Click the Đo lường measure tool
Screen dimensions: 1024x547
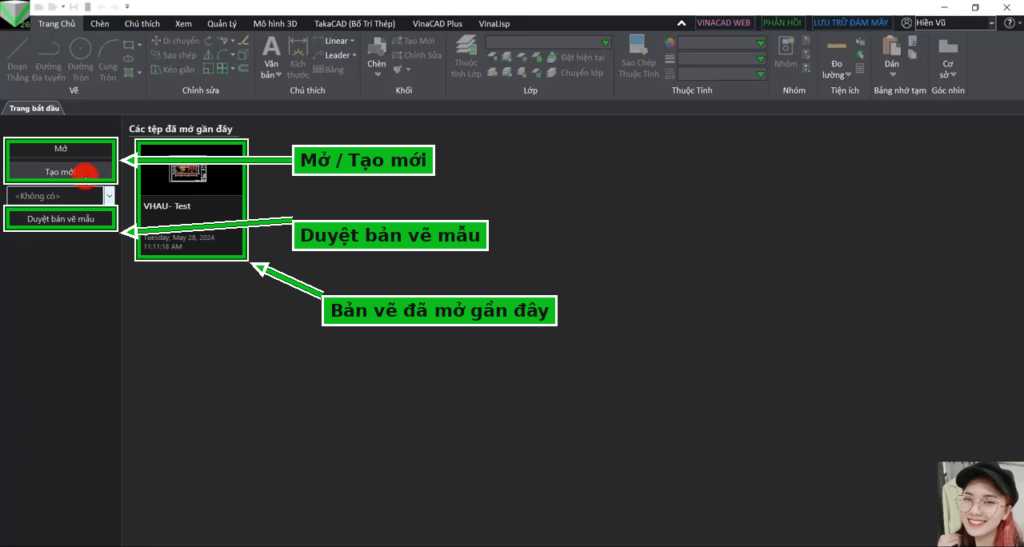click(837, 59)
